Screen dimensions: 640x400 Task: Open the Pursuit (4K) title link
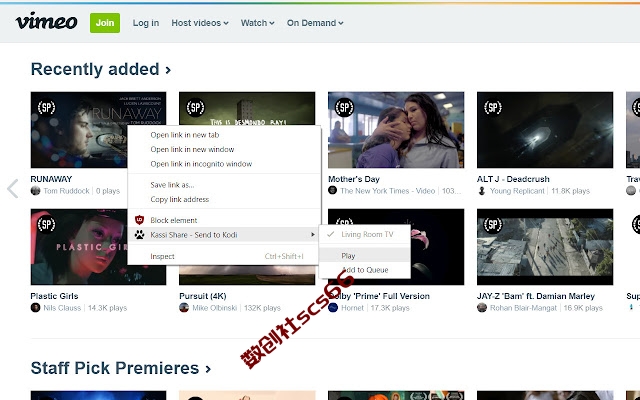[x=203, y=296]
